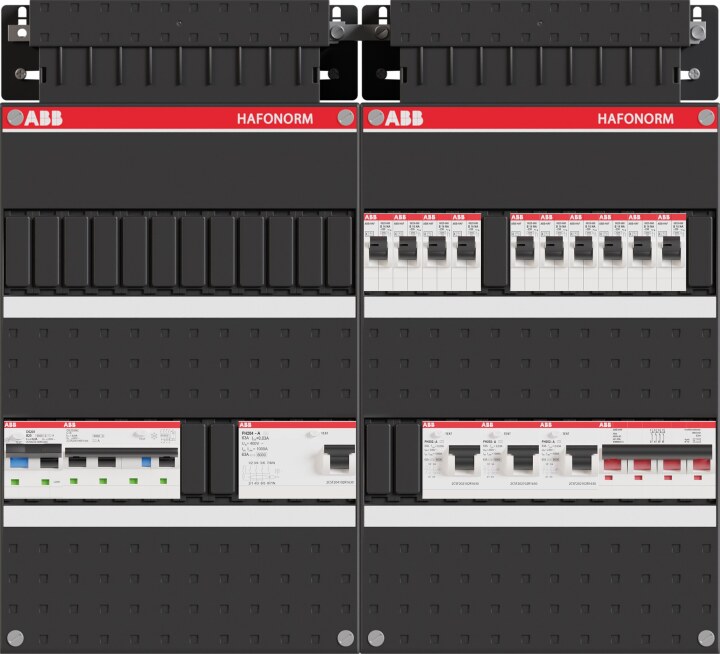Click the bottom-left cover screw of the left panel
The width and height of the screenshot is (720, 654).
(x=15, y=638)
